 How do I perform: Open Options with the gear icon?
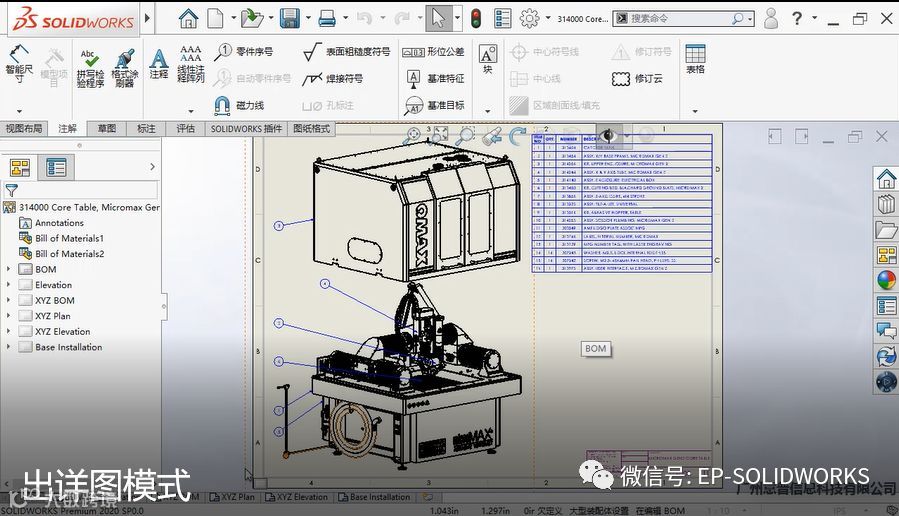(529, 18)
